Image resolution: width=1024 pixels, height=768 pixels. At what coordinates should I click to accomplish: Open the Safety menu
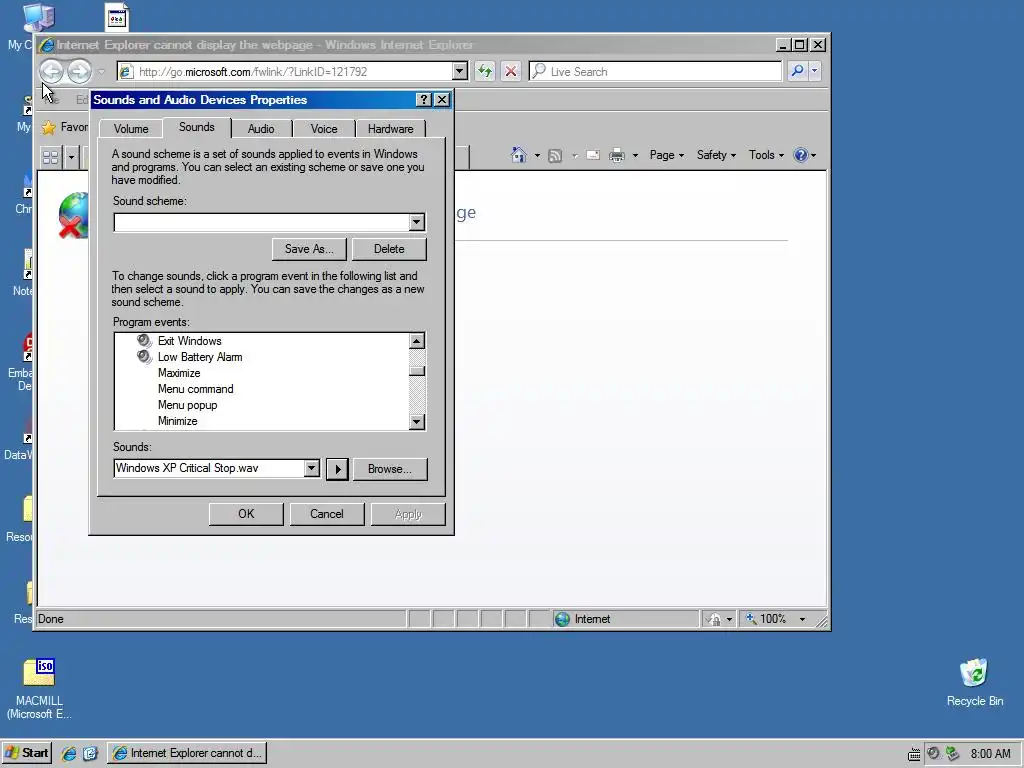716,155
